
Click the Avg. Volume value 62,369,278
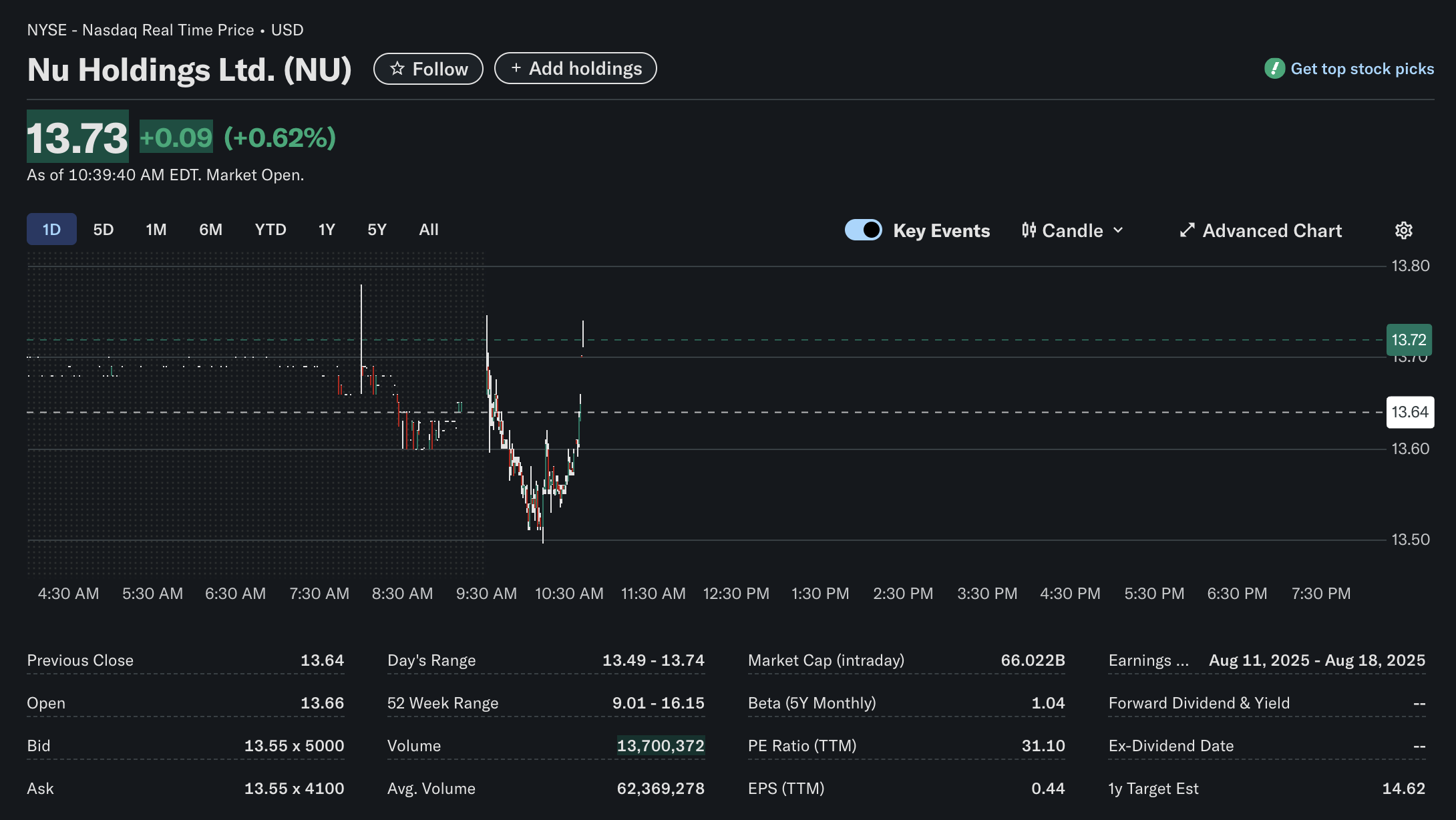click(x=661, y=789)
